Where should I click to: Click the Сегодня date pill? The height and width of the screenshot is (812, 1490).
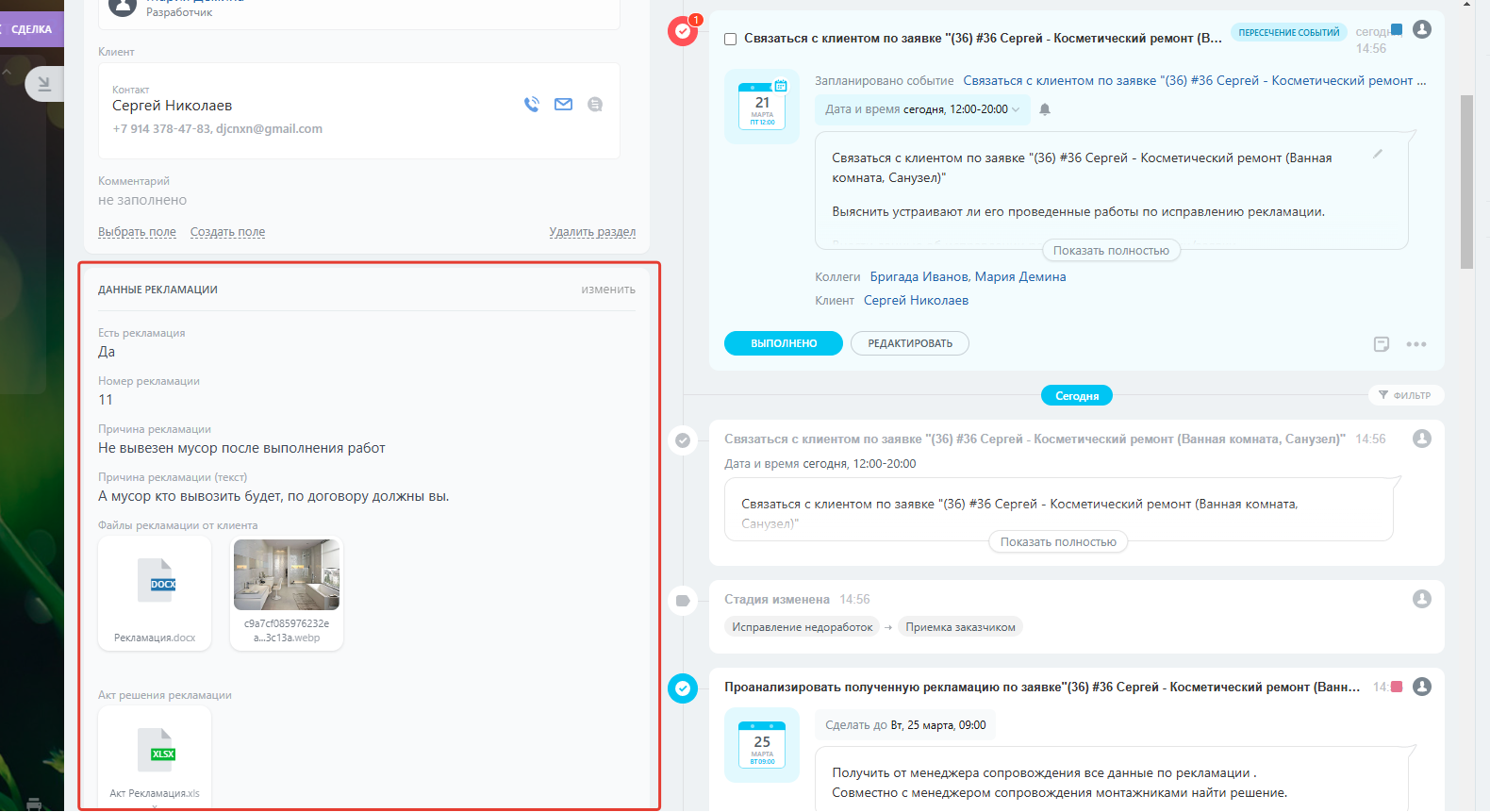click(1077, 396)
